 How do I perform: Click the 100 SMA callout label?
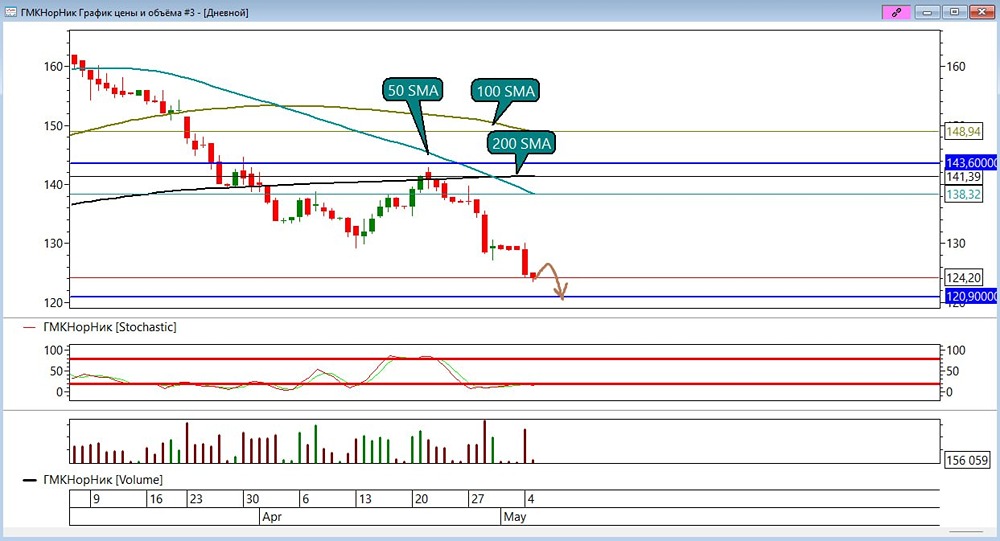click(506, 91)
